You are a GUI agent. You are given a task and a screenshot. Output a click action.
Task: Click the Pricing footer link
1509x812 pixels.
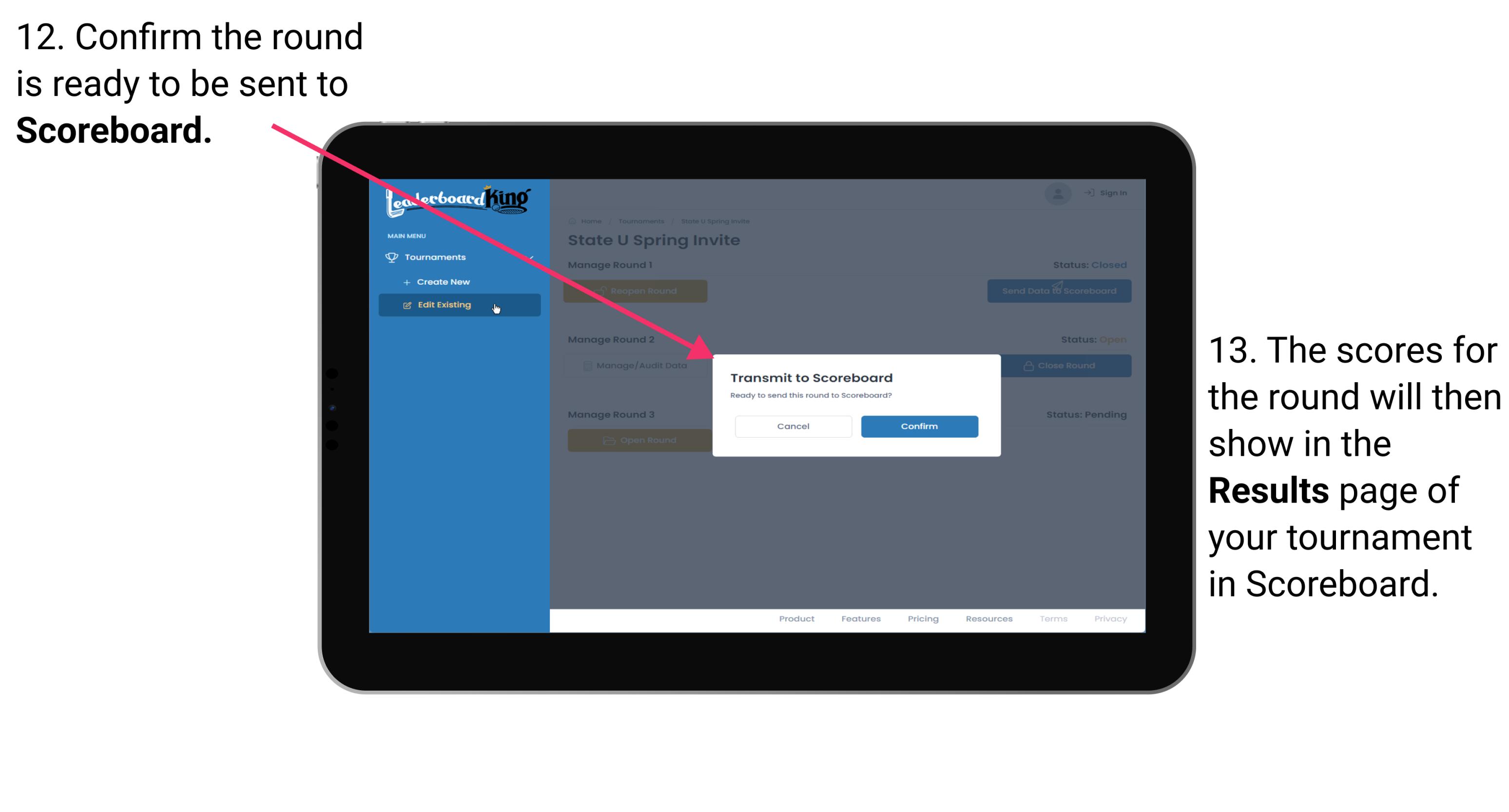pyautogui.click(x=920, y=619)
